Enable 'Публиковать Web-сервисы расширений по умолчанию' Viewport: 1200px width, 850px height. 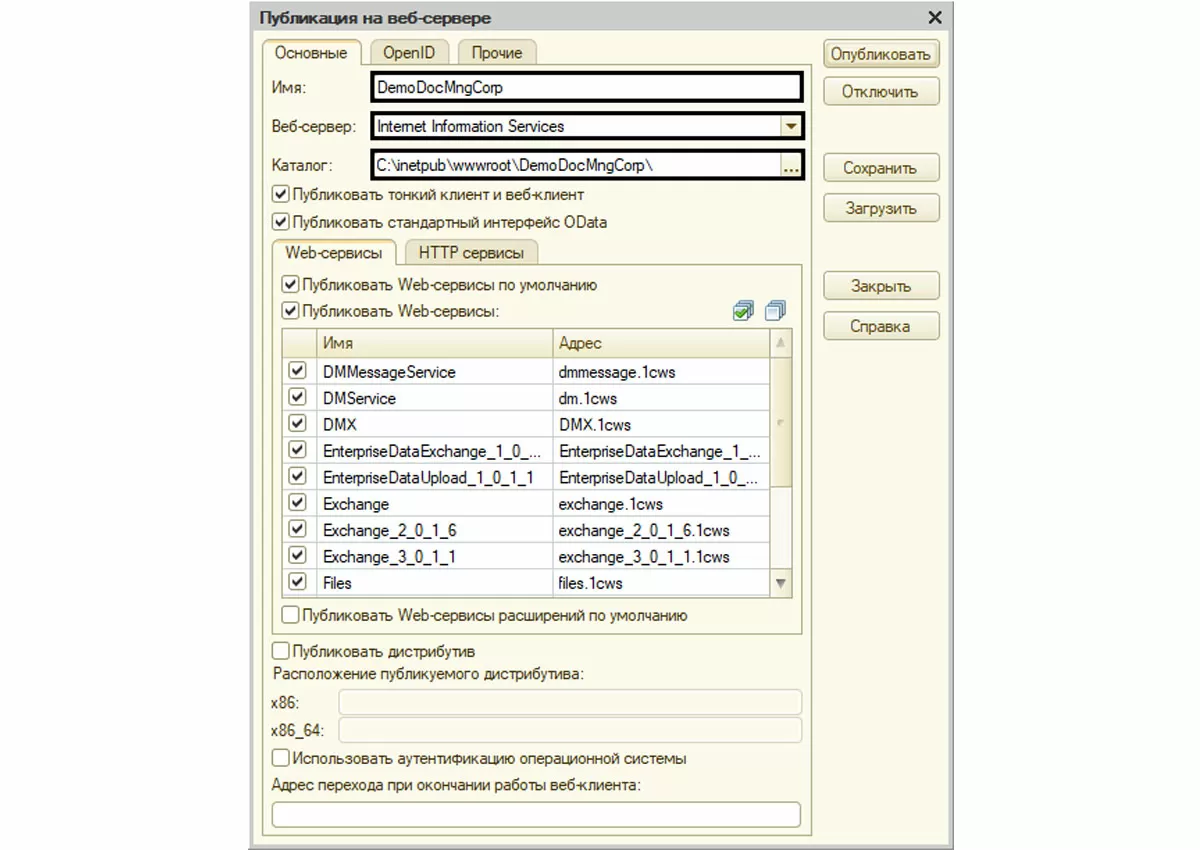click(x=290, y=615)
